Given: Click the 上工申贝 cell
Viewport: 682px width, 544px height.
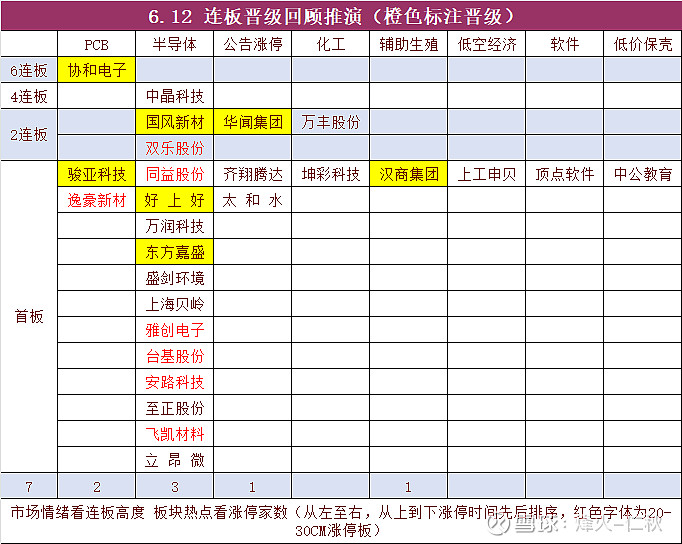Looking at the screenshot, I should coord(487,174).
